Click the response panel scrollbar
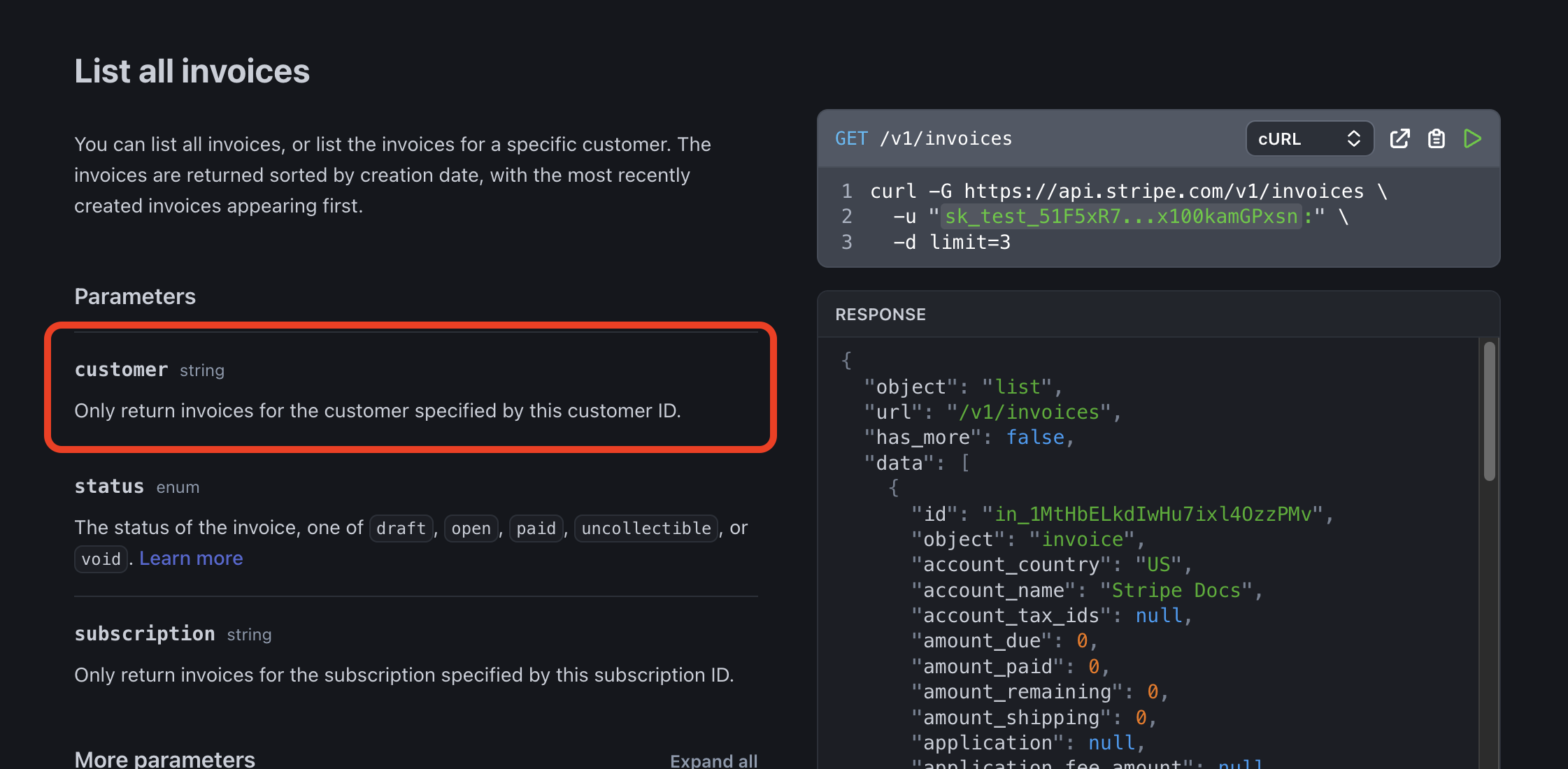 [1489, 411]
